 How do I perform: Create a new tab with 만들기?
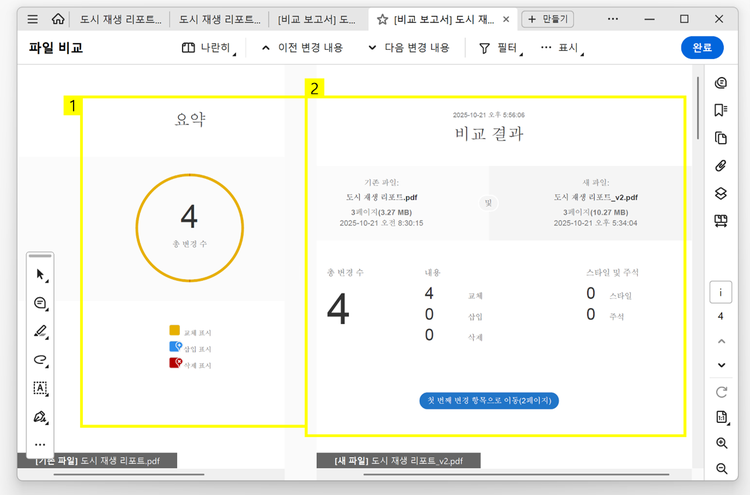(548, 19)
